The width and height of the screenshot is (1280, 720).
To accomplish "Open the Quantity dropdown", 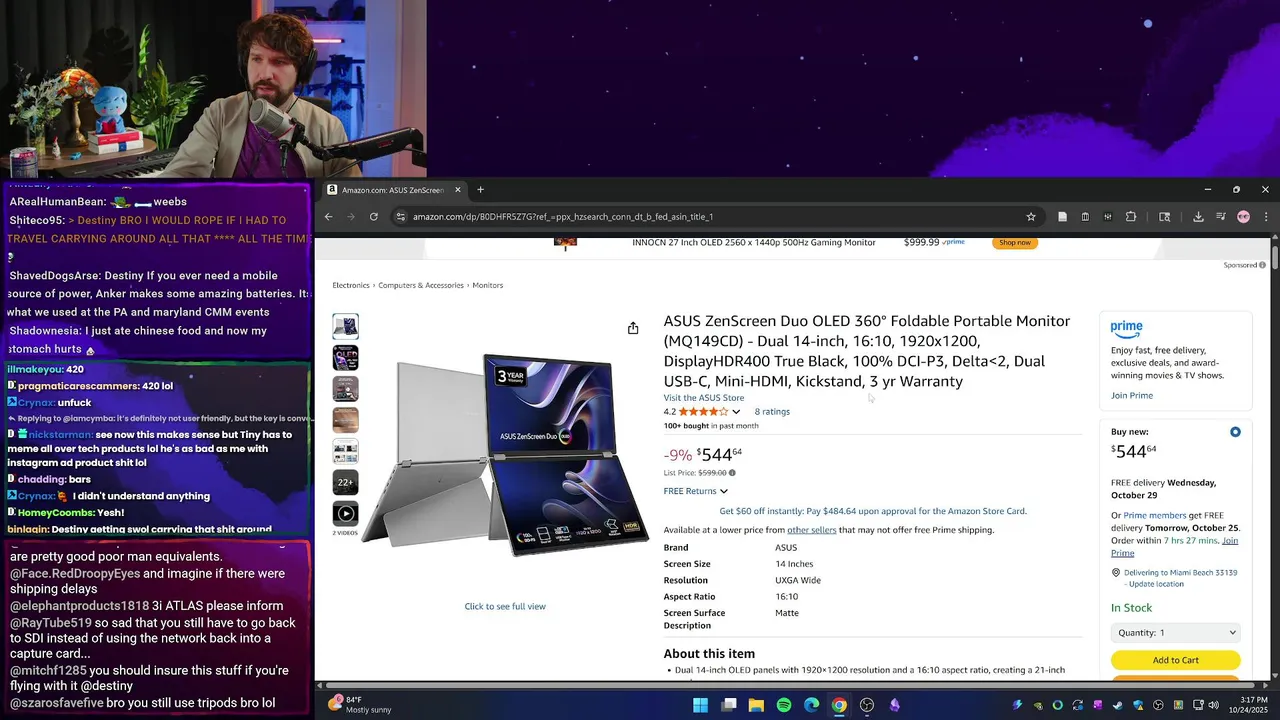I will (1176, 633).
